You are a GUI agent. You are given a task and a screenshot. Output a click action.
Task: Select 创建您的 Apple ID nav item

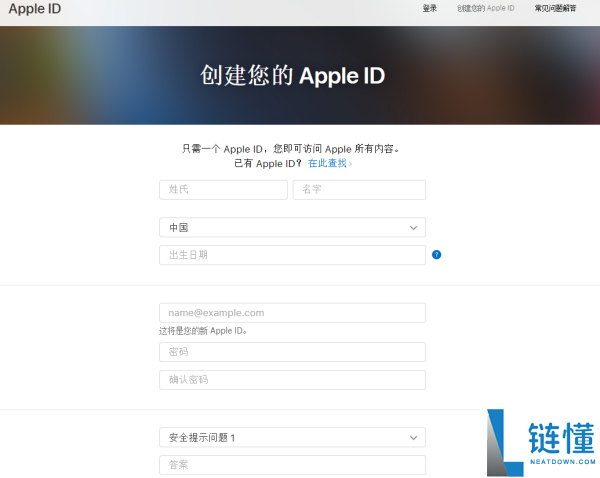486,8
